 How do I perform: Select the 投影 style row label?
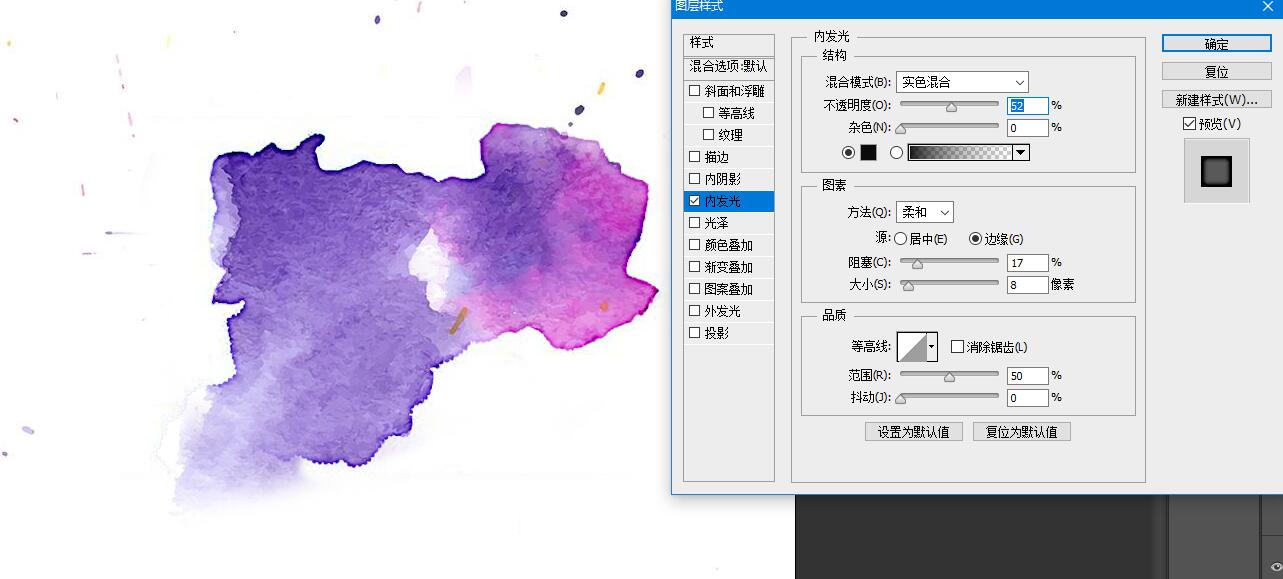pyautogui.click(x=716, y=333)
